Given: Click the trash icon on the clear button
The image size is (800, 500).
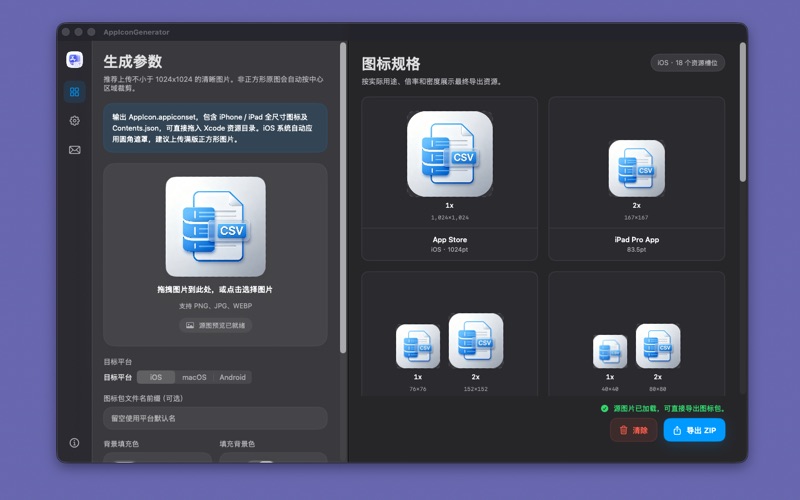Looking at the screenshot, I should (x=623, y=430).
